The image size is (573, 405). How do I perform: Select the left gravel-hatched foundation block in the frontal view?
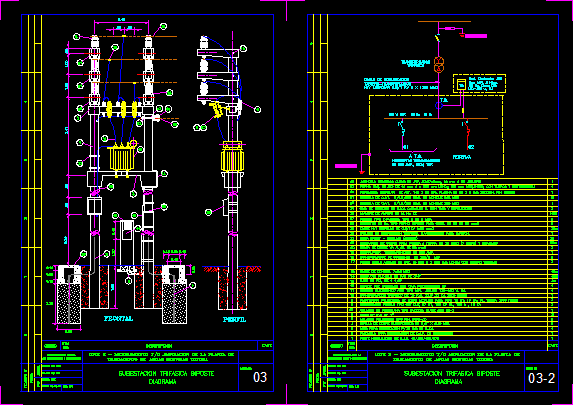[69, 303]
